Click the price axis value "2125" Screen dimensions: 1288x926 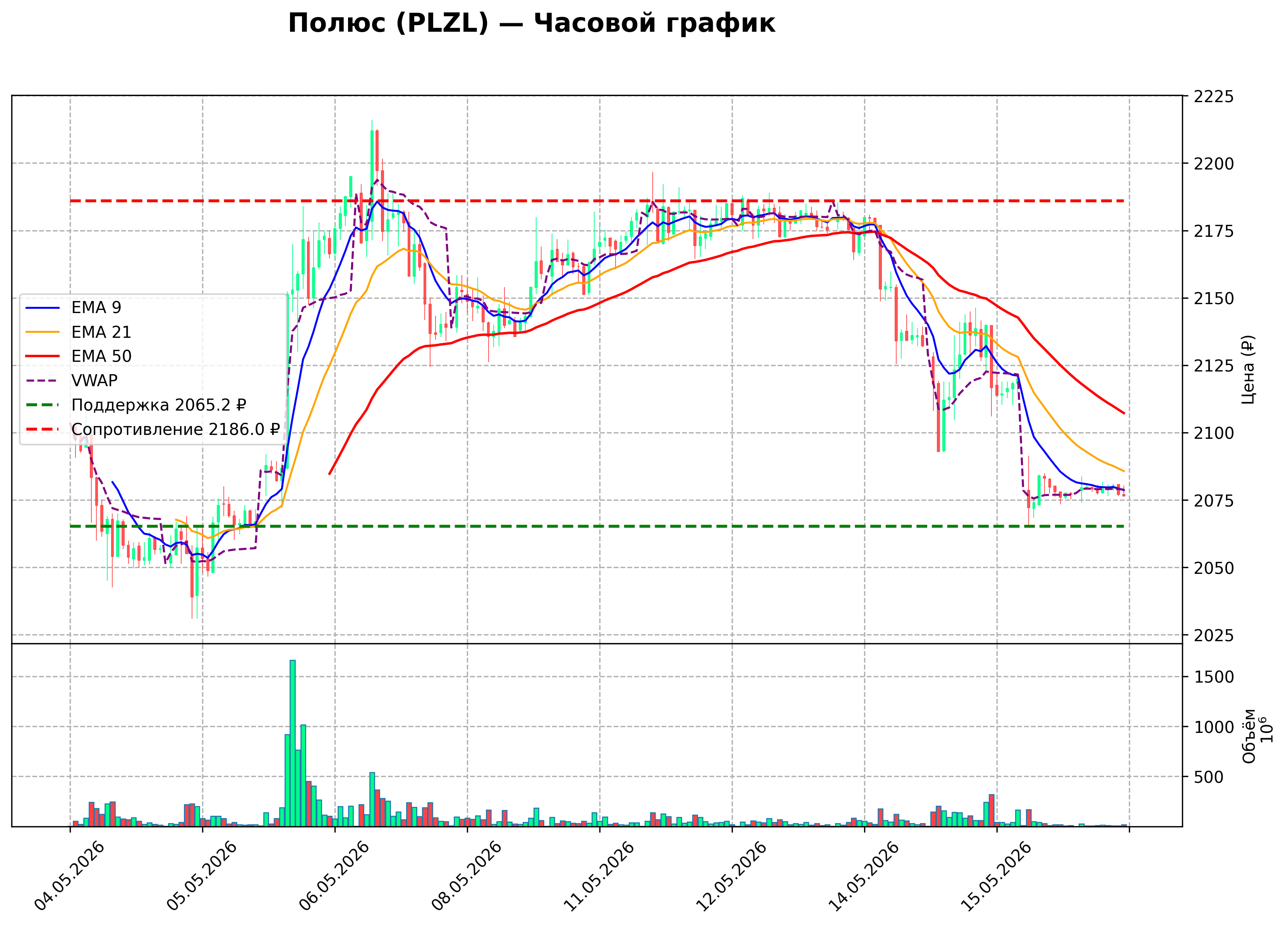click(x=1214, y=366)
